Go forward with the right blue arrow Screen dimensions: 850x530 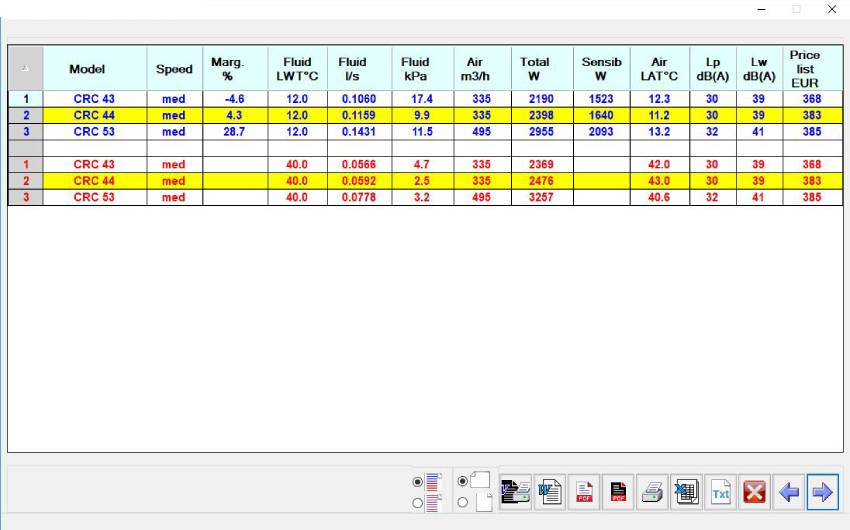[823, 492]
